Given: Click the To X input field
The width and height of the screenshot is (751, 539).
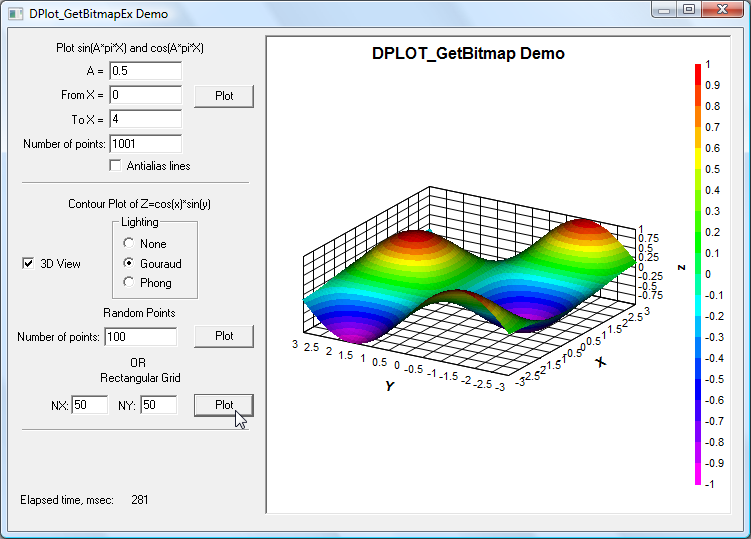Looking at the screenshot, I should [x=146, y=119].
